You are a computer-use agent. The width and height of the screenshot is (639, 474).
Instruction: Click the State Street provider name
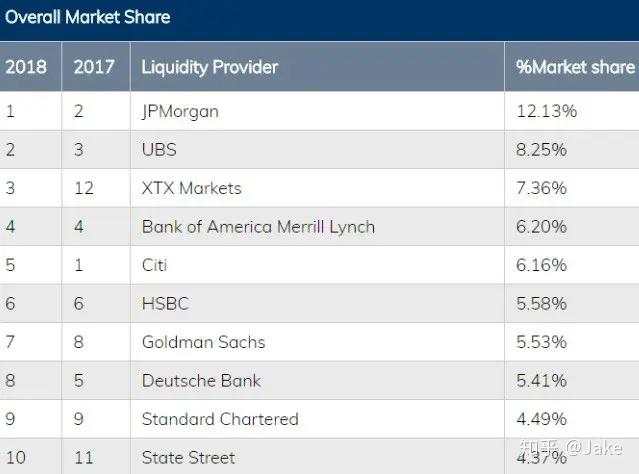click(x=188, y=457)
